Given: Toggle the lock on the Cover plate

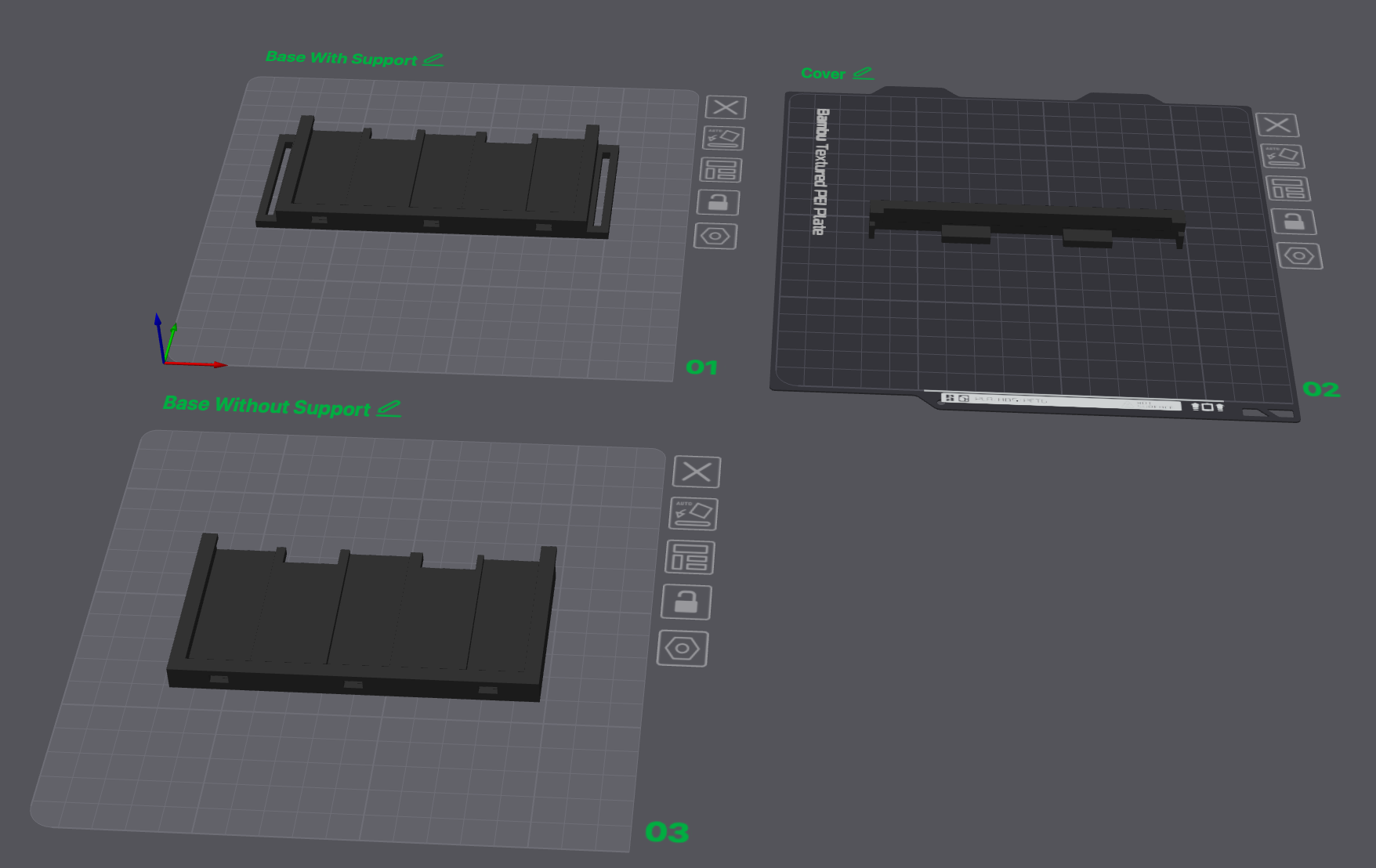Looking at the screenshot, I should pyautogui.click(x=1294, y=222).
